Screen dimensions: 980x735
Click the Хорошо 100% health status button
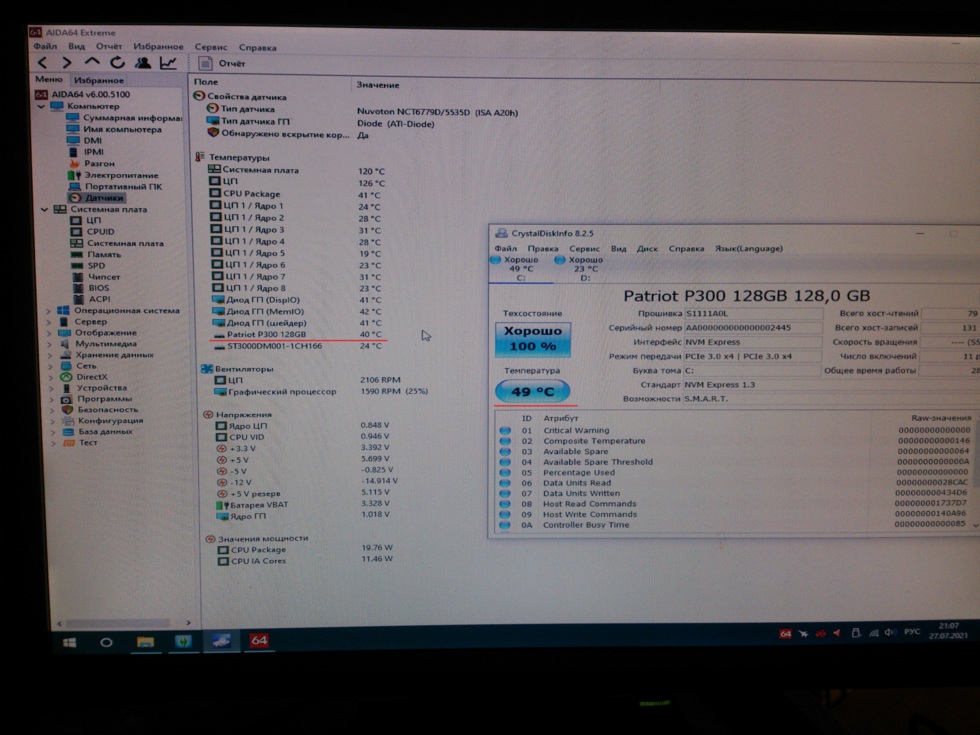click(x=532, y=340)
